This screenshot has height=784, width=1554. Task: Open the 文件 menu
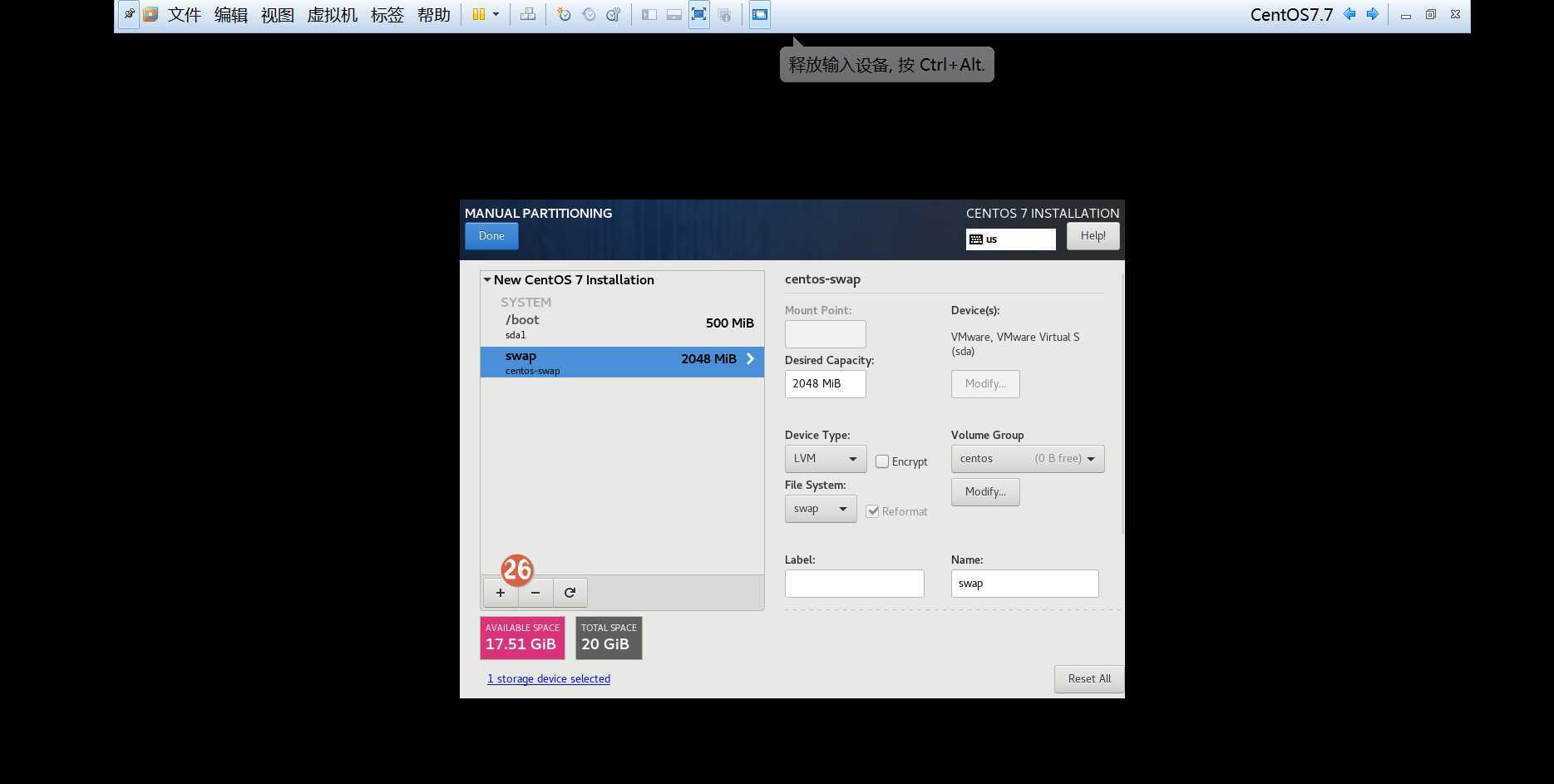point(185,14)
